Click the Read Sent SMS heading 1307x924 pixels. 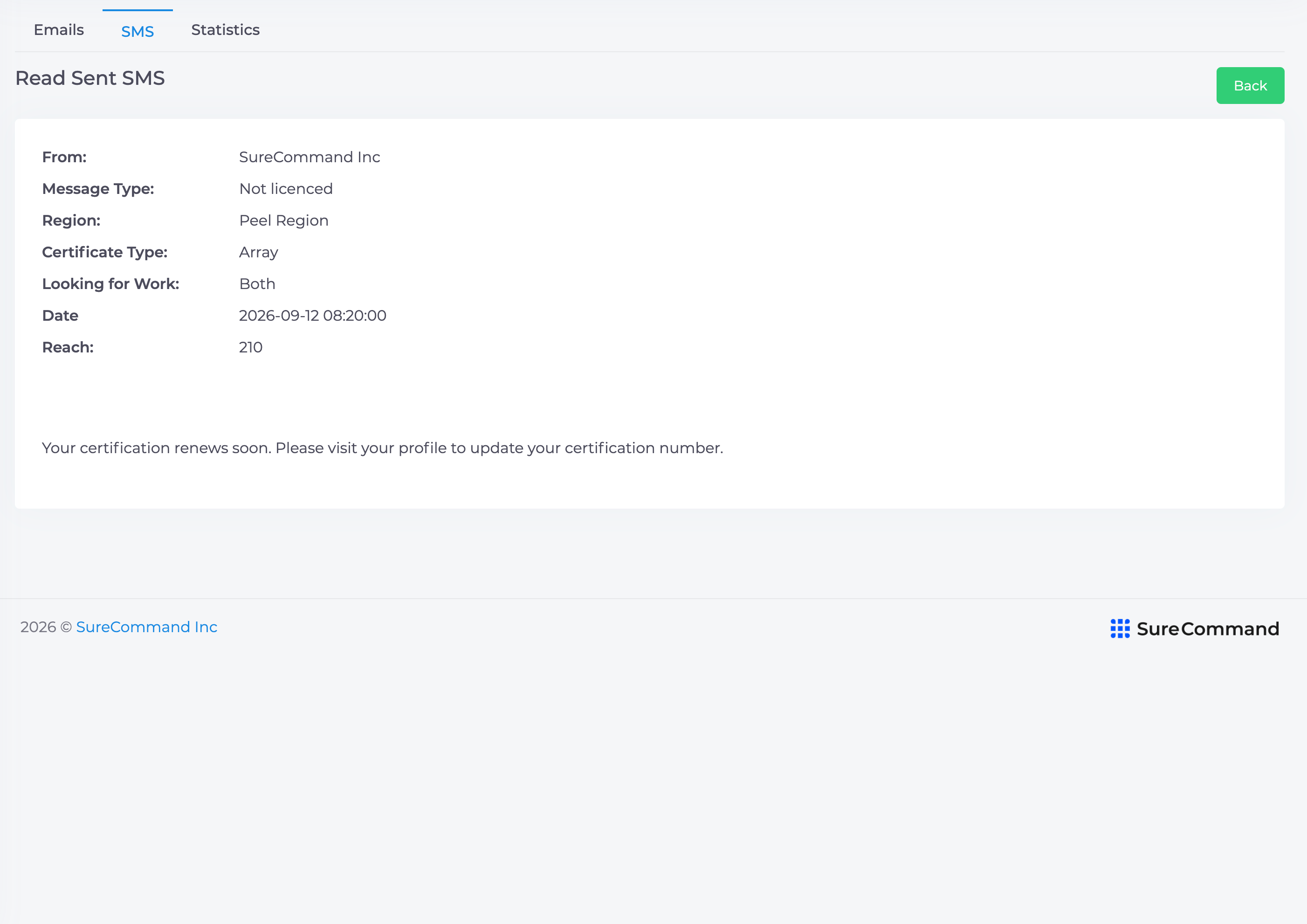point(90,78)
